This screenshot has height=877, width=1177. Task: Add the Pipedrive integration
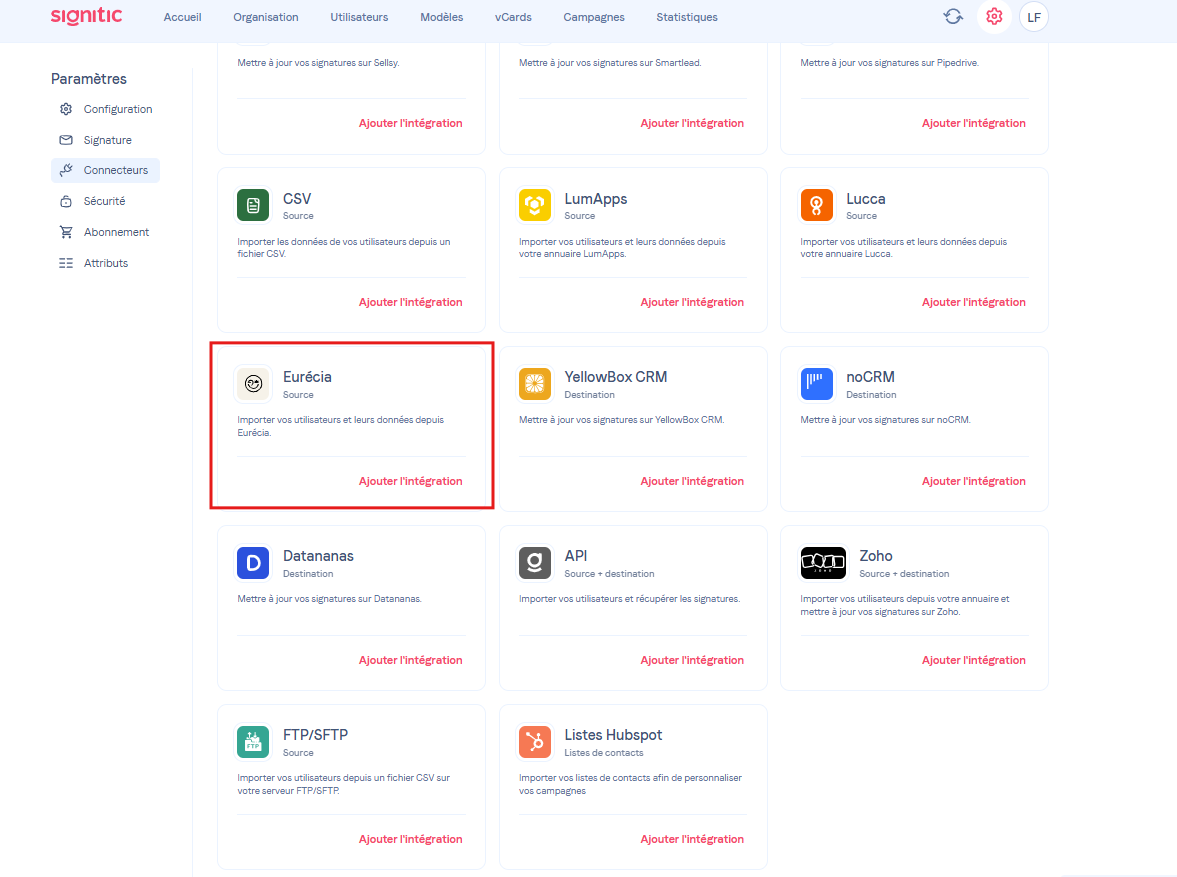[x=974, y=123]
